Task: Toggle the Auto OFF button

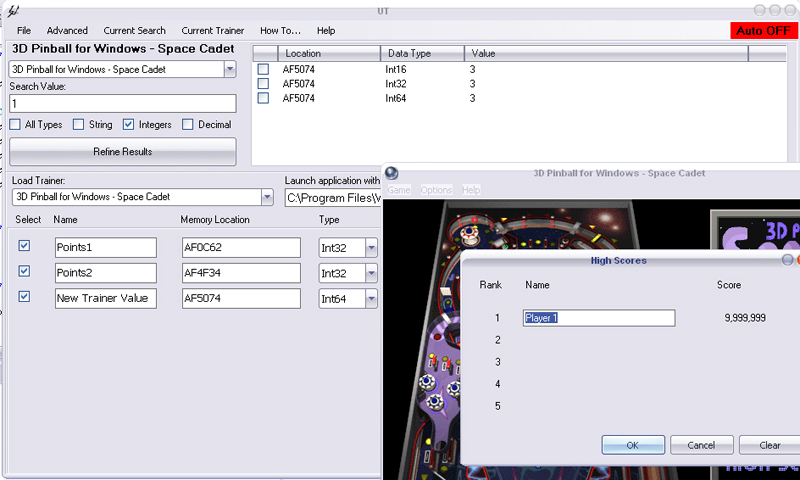Action: point(763,31)
